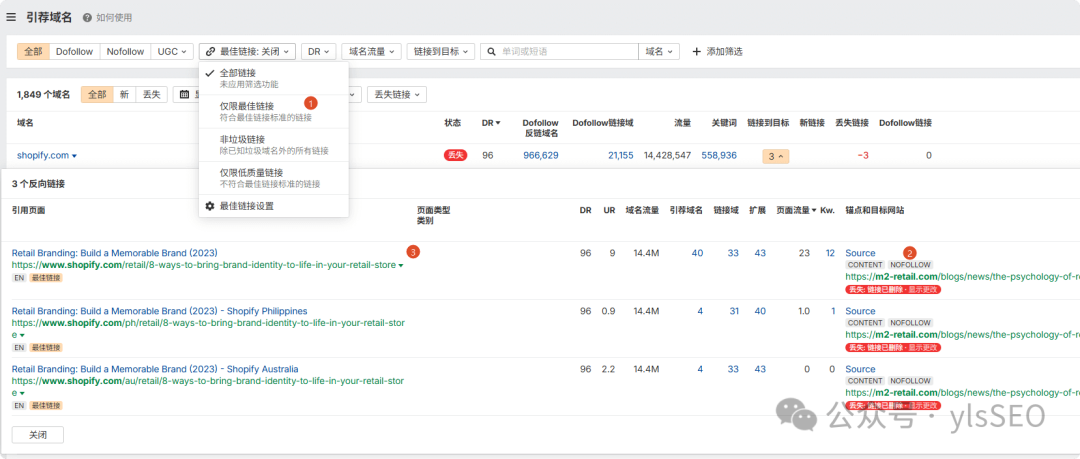Open the 域名流量 filter dropdown
Screen dimensions: 1080x459
371,52
